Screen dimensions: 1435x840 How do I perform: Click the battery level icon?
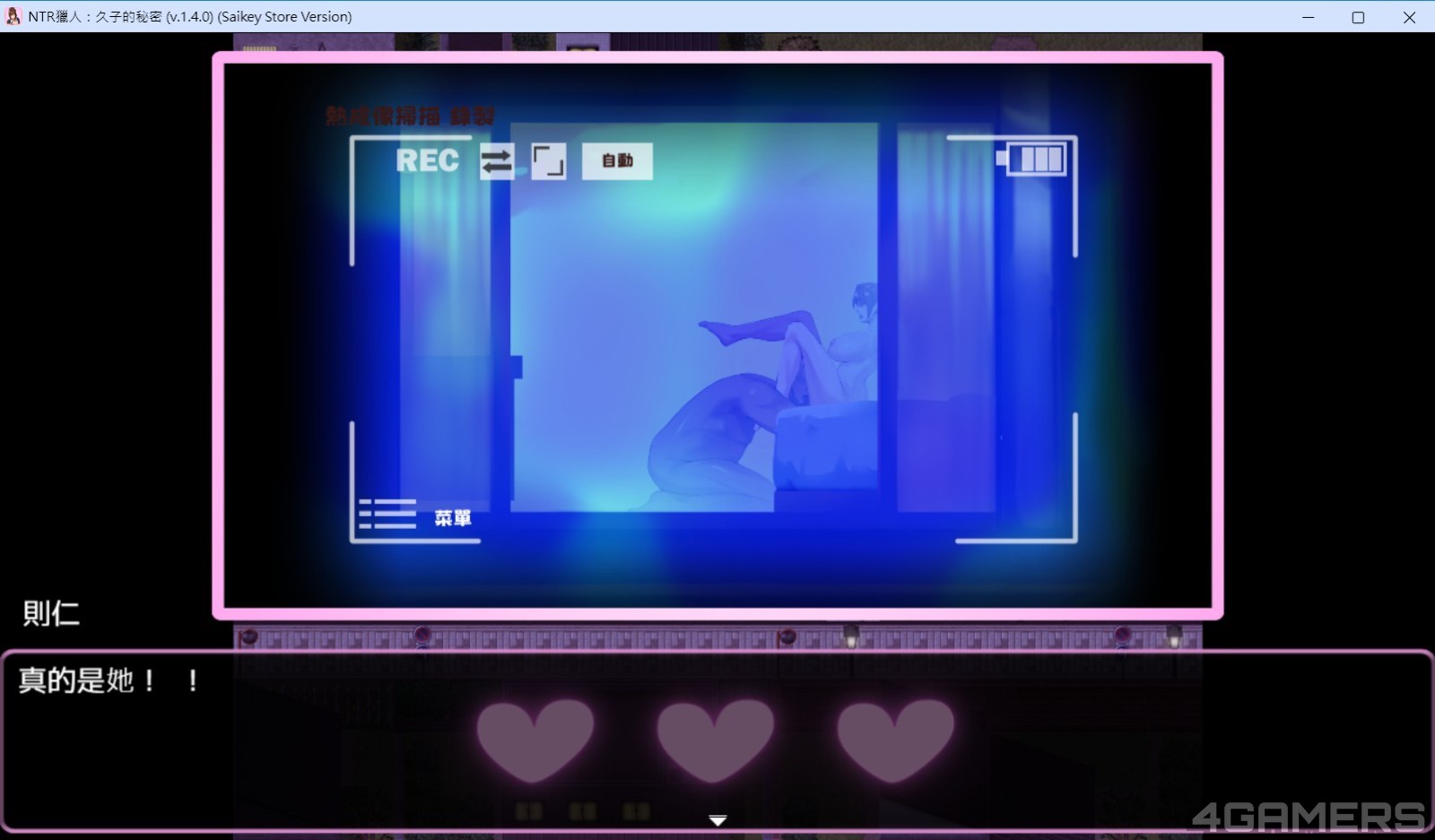(x=1031, y=159)
